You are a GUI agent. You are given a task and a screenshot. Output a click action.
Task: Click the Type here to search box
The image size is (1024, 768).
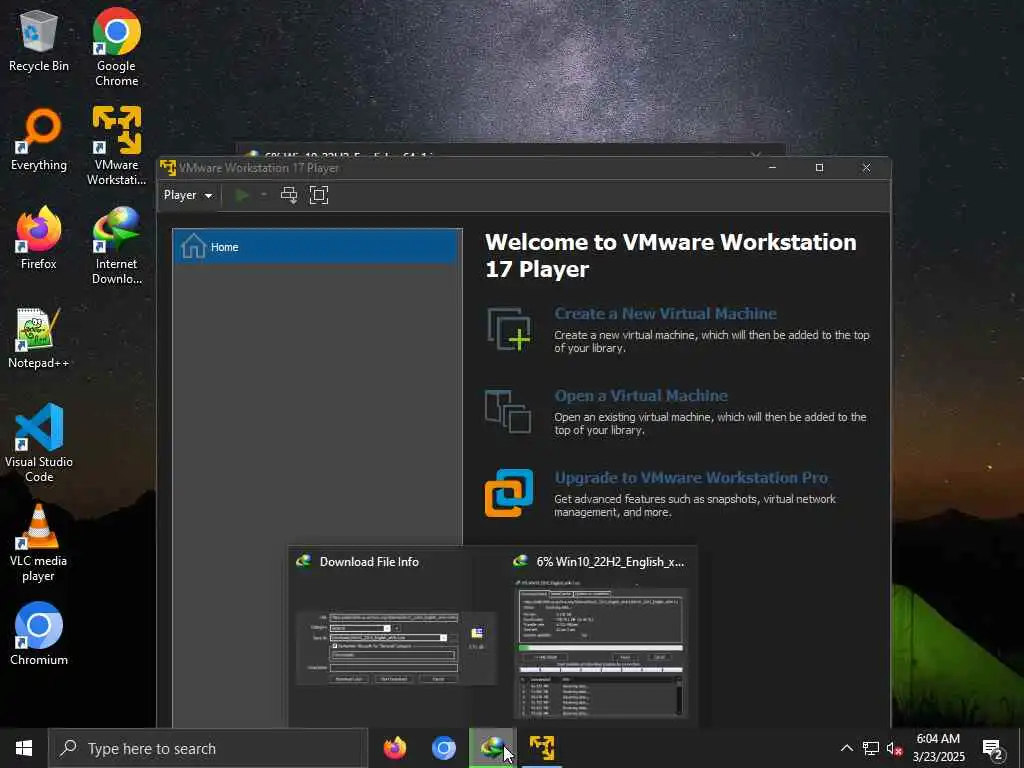[208, 748]
